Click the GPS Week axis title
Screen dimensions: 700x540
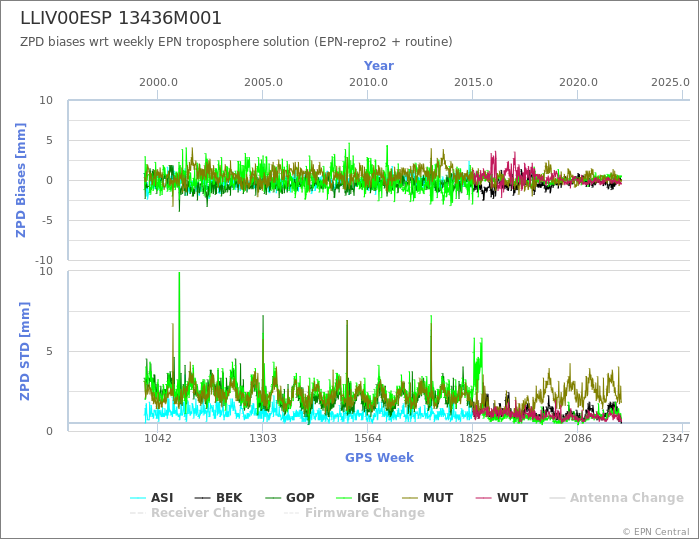(x=379, y=458)
